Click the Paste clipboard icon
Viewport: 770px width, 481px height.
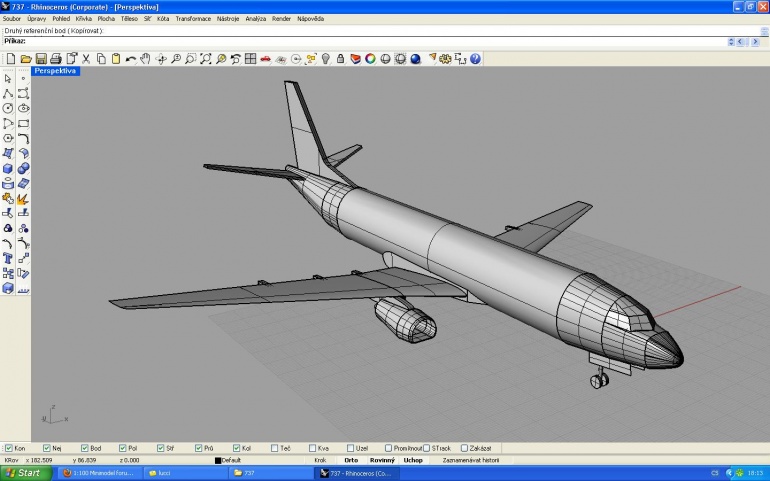116,59
